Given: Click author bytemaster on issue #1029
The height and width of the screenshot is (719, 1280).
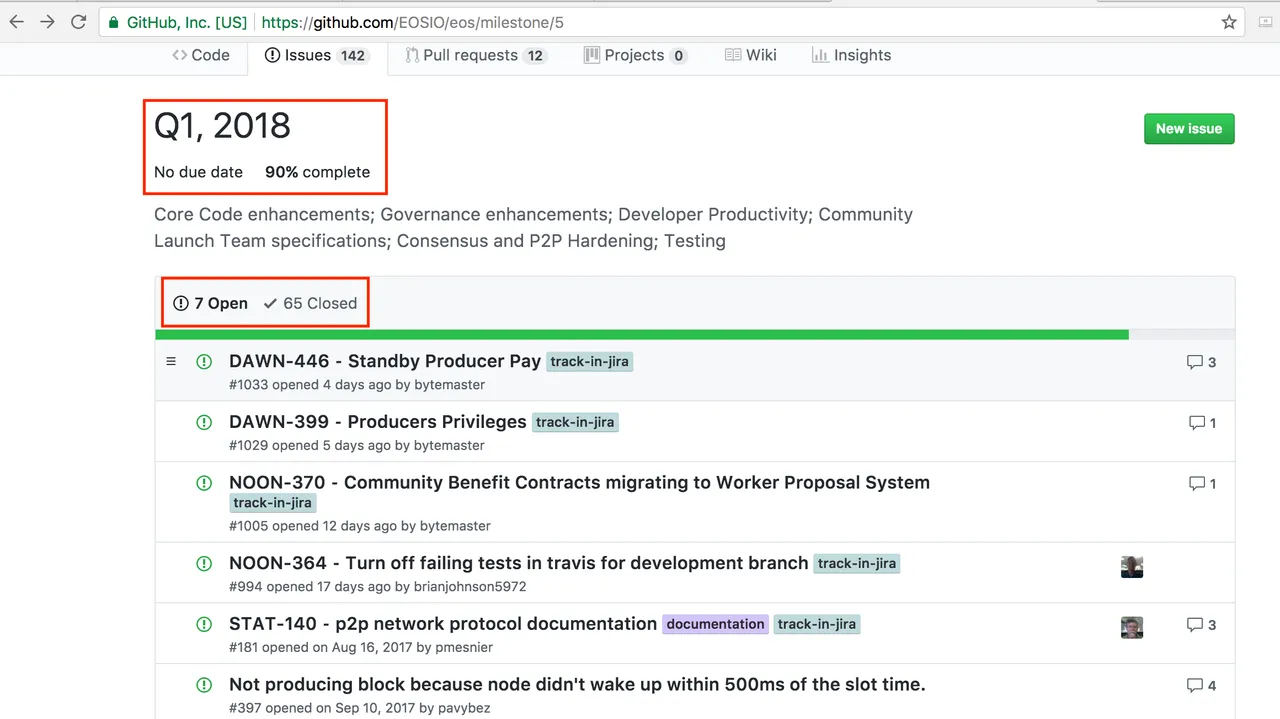Looking at the screenshot, I should (x=449, y=446).
